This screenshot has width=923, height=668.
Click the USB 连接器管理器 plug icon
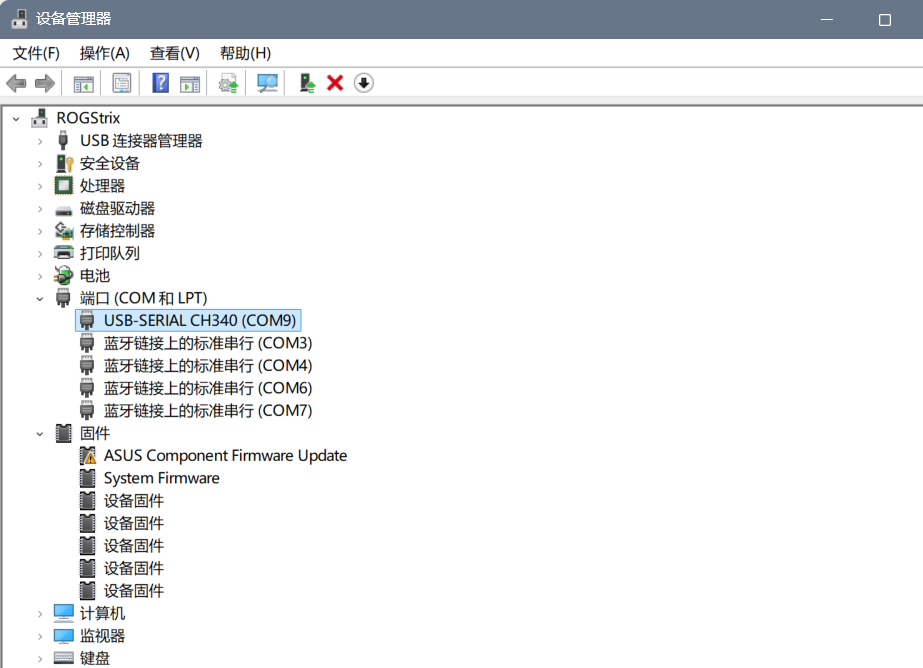point(63,140)
